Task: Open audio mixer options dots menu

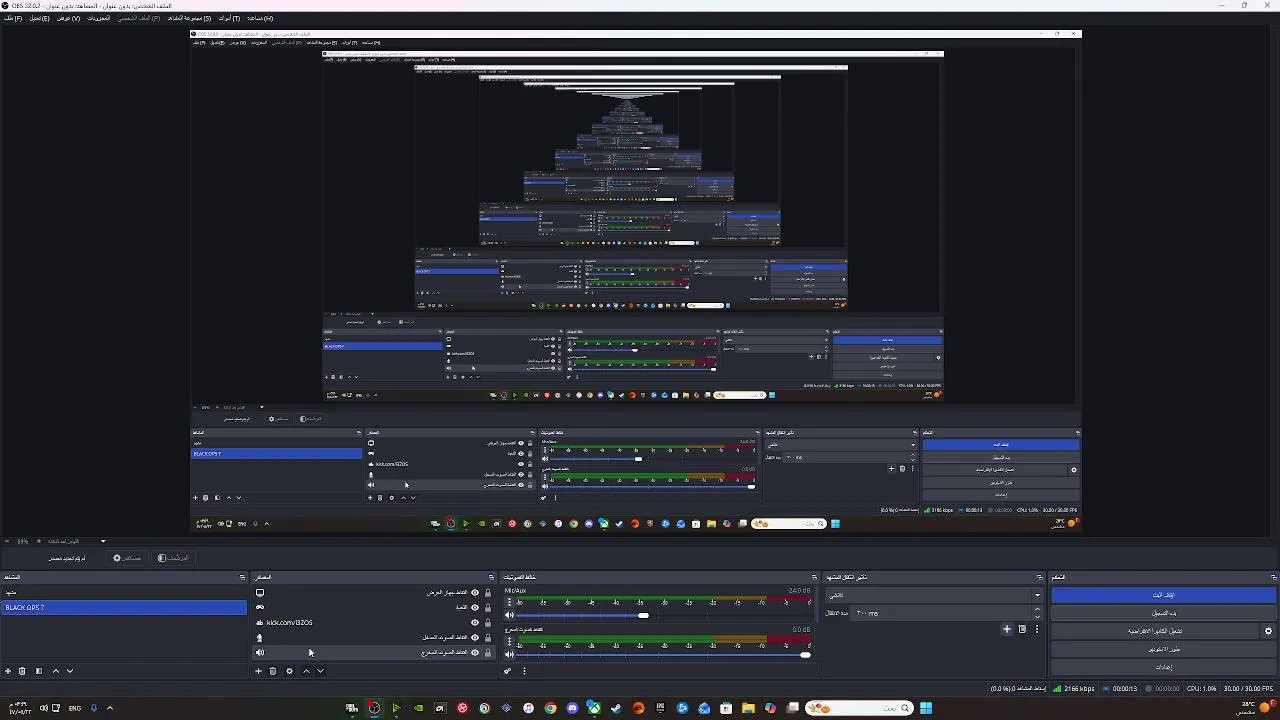Action: [x=524, y=671]
